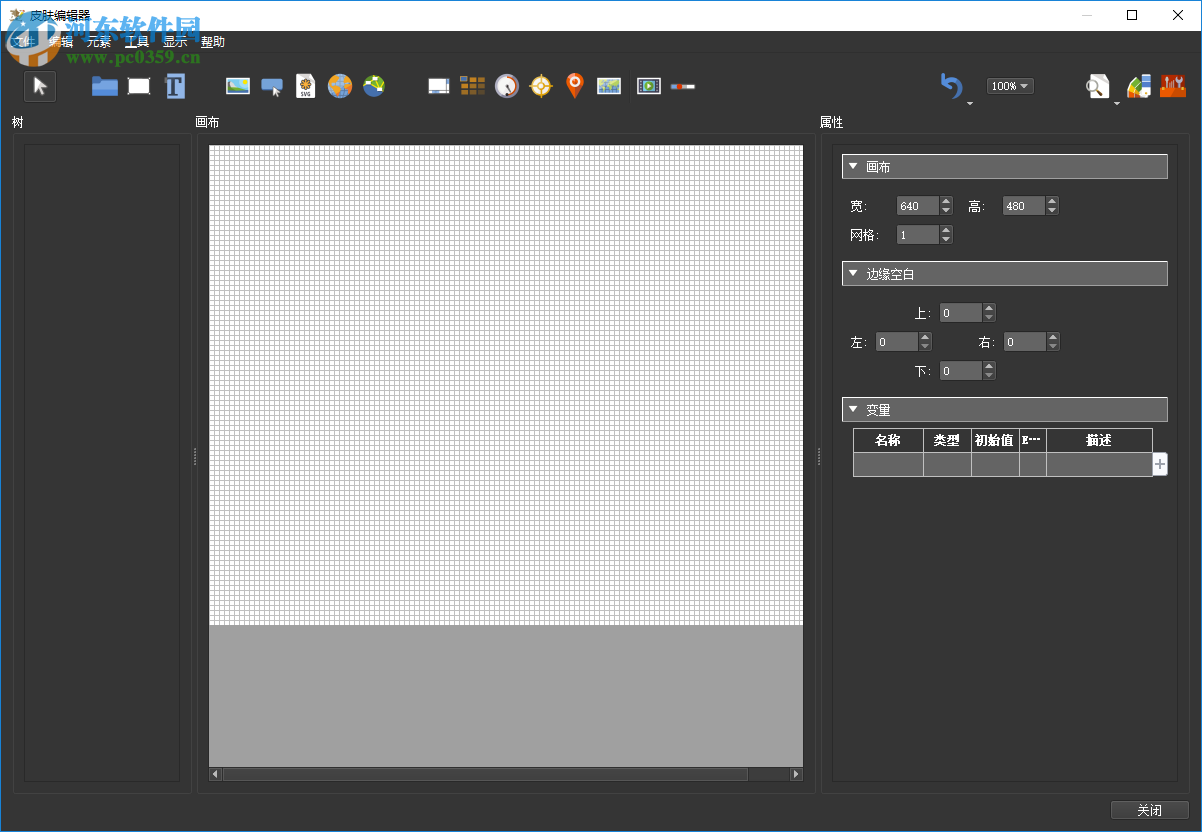Add the gauge dial element
The image size is (1202, 832).
pos(507,86)
